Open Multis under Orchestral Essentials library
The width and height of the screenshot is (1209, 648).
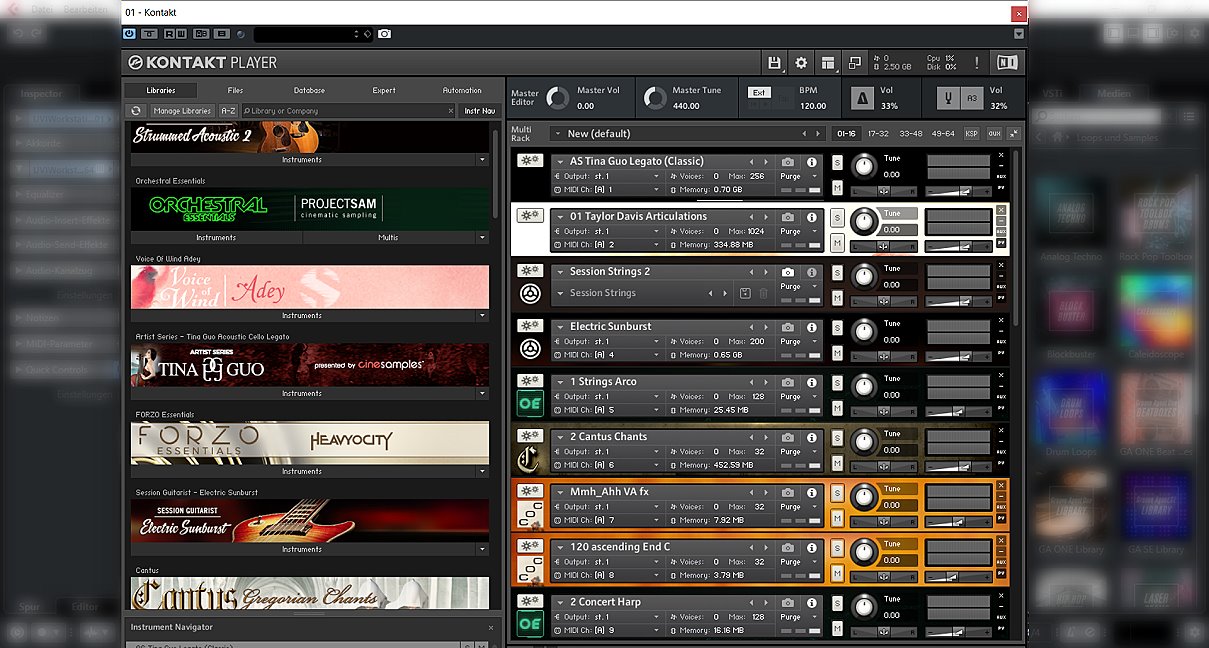pyautogui.click(x=389, y=238)
